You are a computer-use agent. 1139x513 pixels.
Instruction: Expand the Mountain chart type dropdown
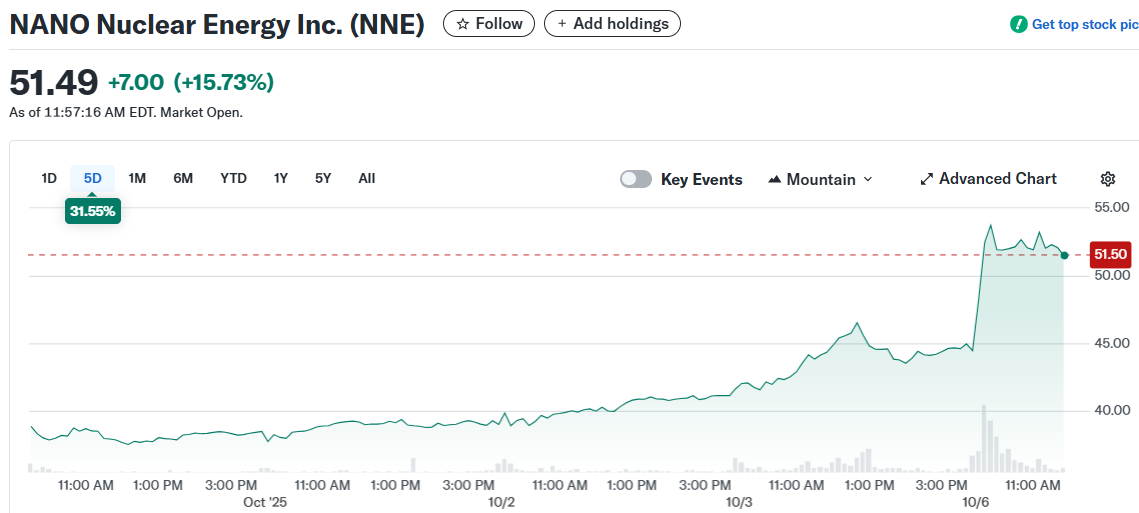tap(867, 180)
